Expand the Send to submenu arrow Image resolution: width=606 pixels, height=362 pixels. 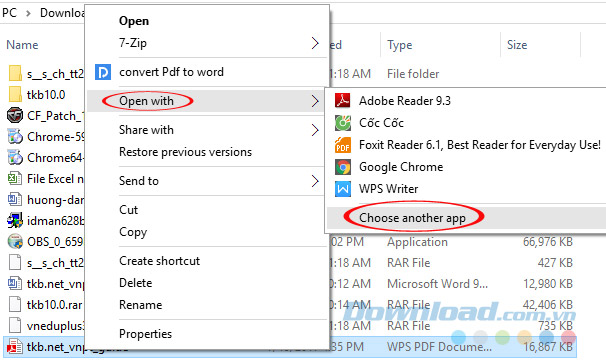tap(315, 181)
